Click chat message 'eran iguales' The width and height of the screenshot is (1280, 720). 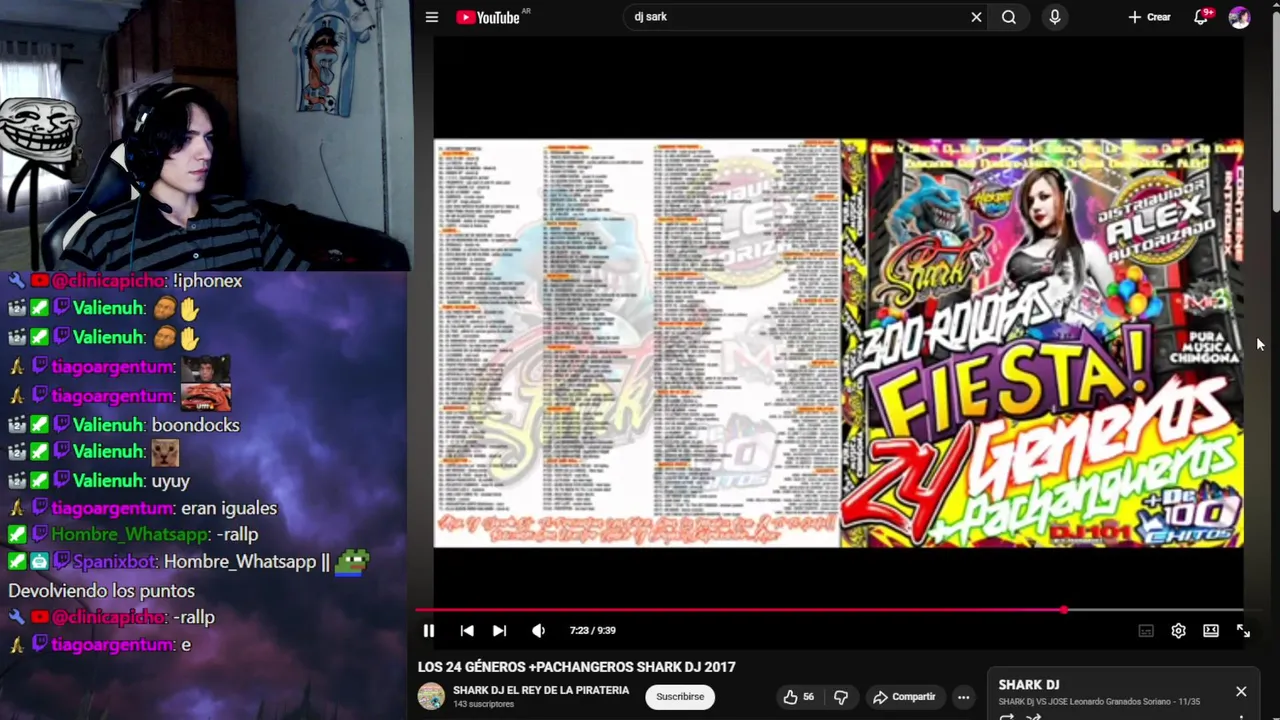tap(229, 508)
